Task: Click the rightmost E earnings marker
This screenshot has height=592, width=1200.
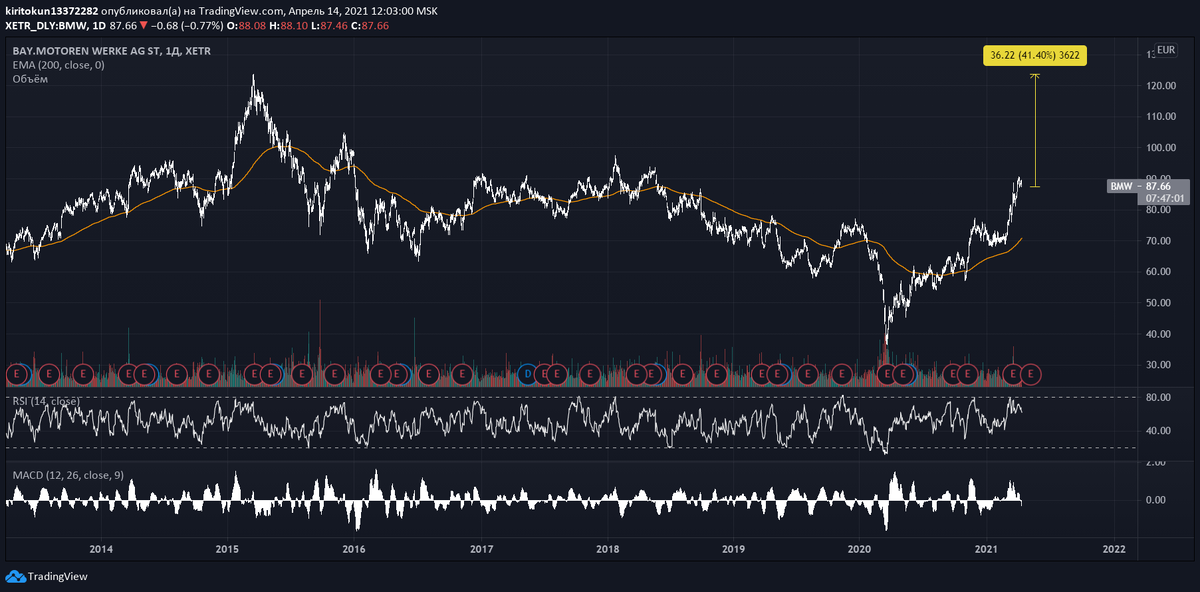Action: (x=1032, y=374)
